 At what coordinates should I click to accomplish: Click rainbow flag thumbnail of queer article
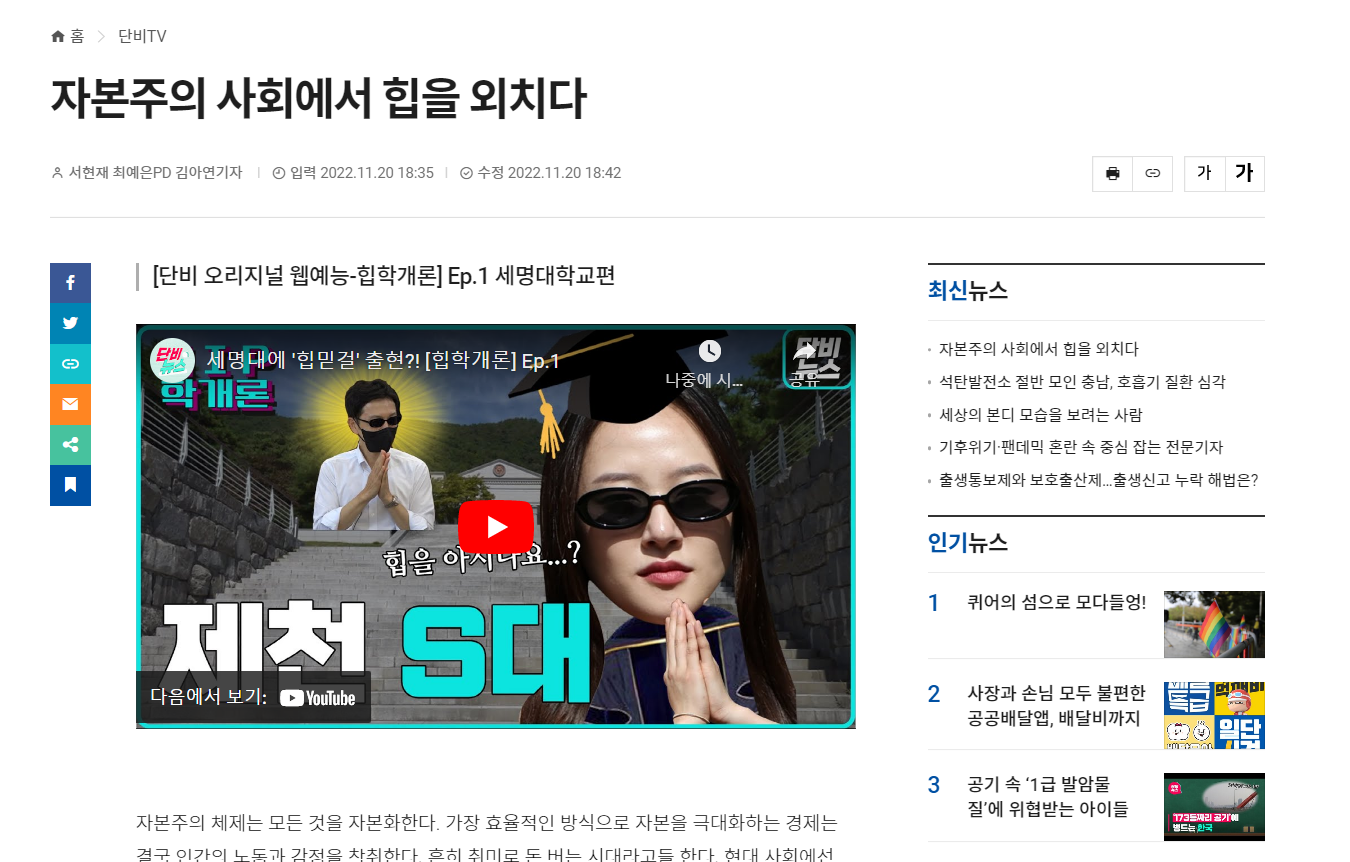click(1214, 624)
